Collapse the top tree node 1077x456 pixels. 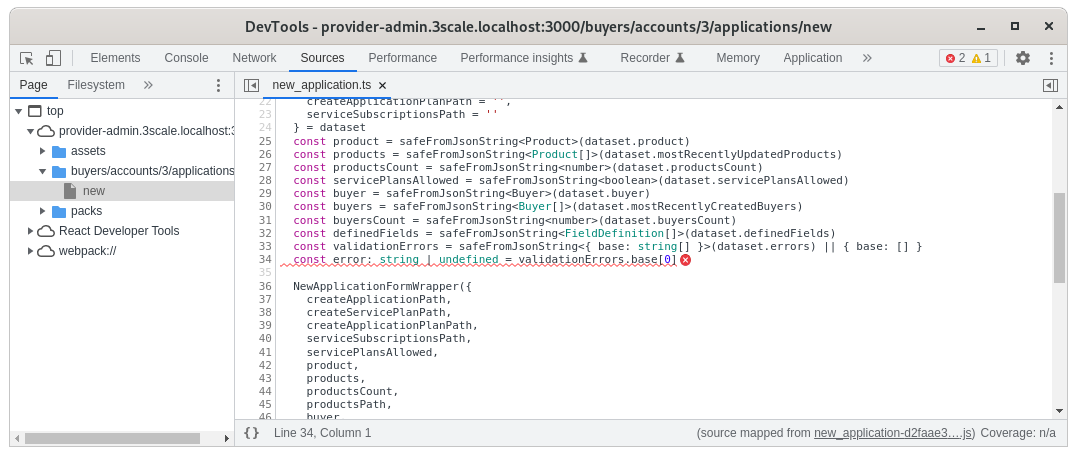click(18, 111)
